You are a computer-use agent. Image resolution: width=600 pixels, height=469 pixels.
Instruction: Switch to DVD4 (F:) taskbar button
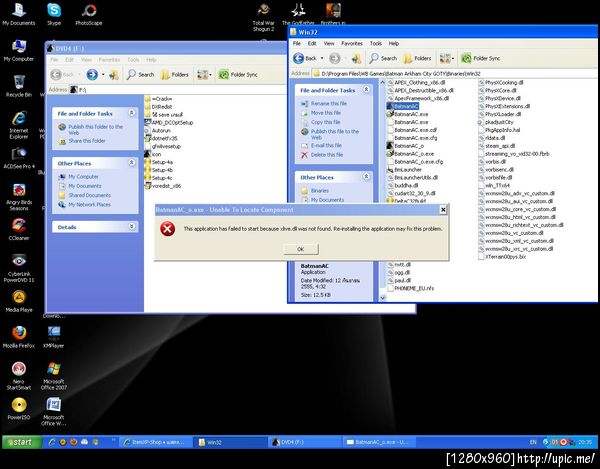(x=304, y=442)
